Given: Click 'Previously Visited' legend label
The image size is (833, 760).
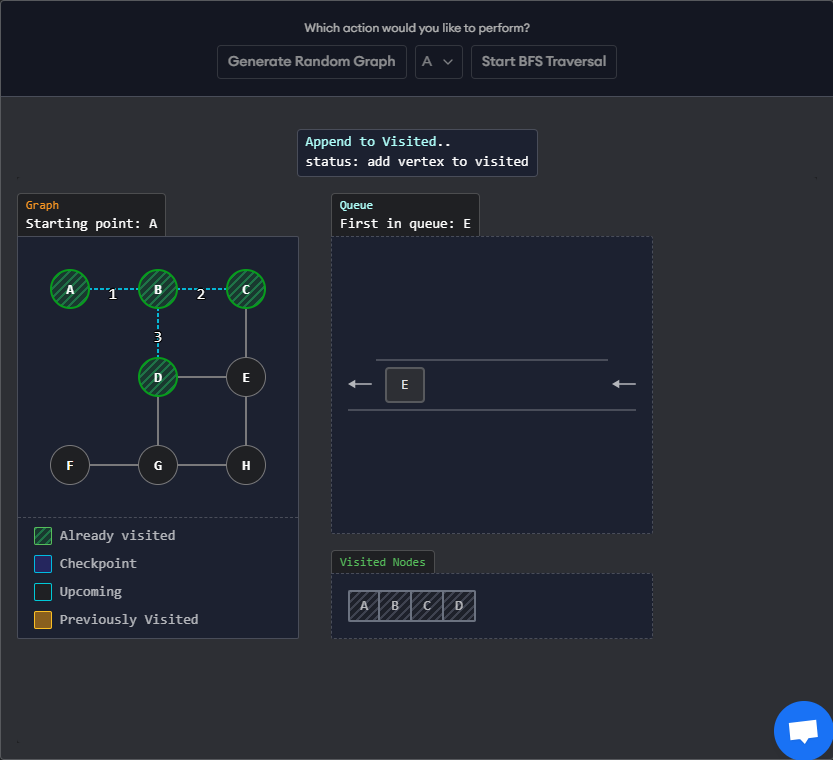Looking at the screenshot, I should (129, 620).
